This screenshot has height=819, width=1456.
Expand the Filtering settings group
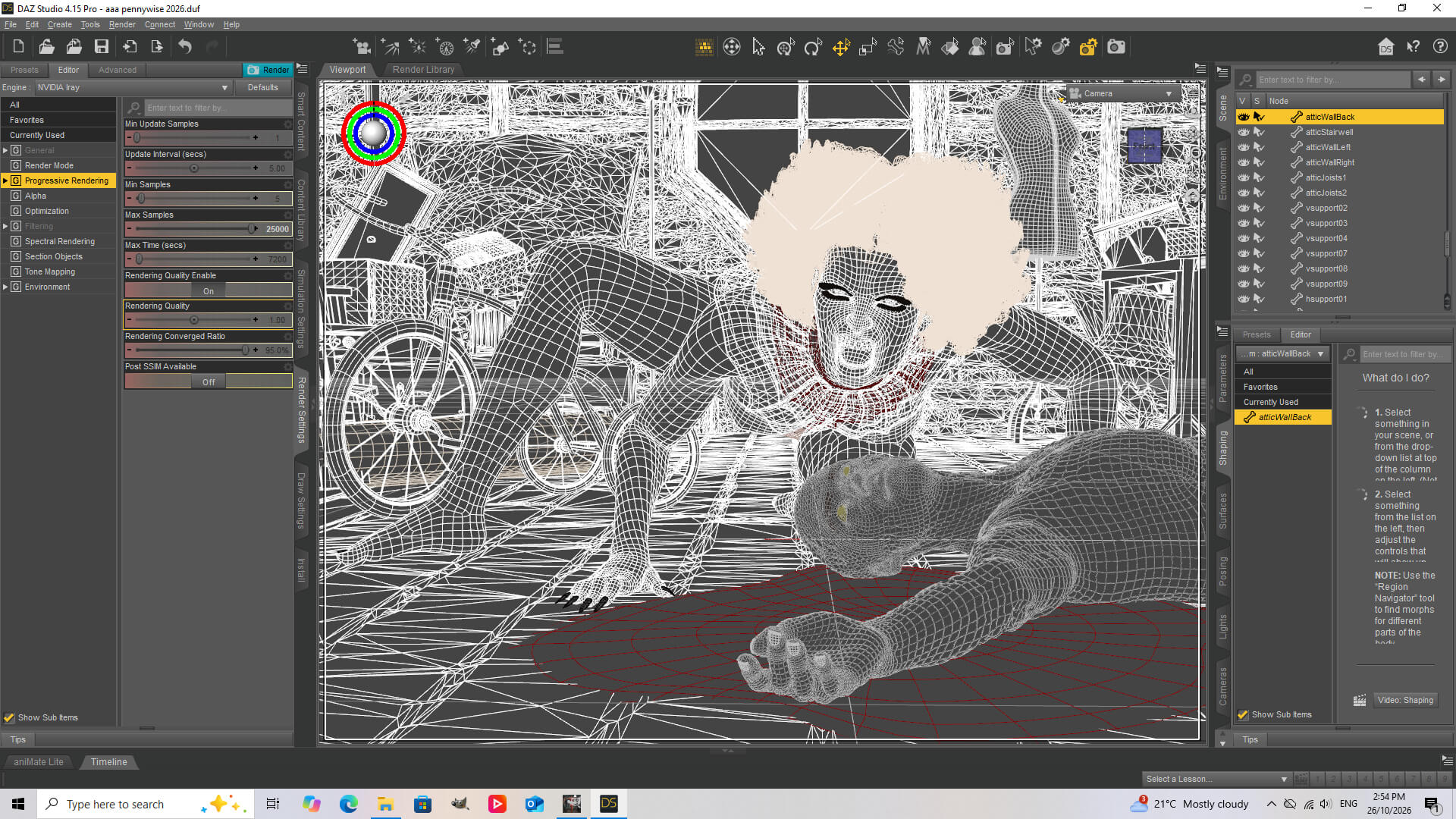point(5,226)
